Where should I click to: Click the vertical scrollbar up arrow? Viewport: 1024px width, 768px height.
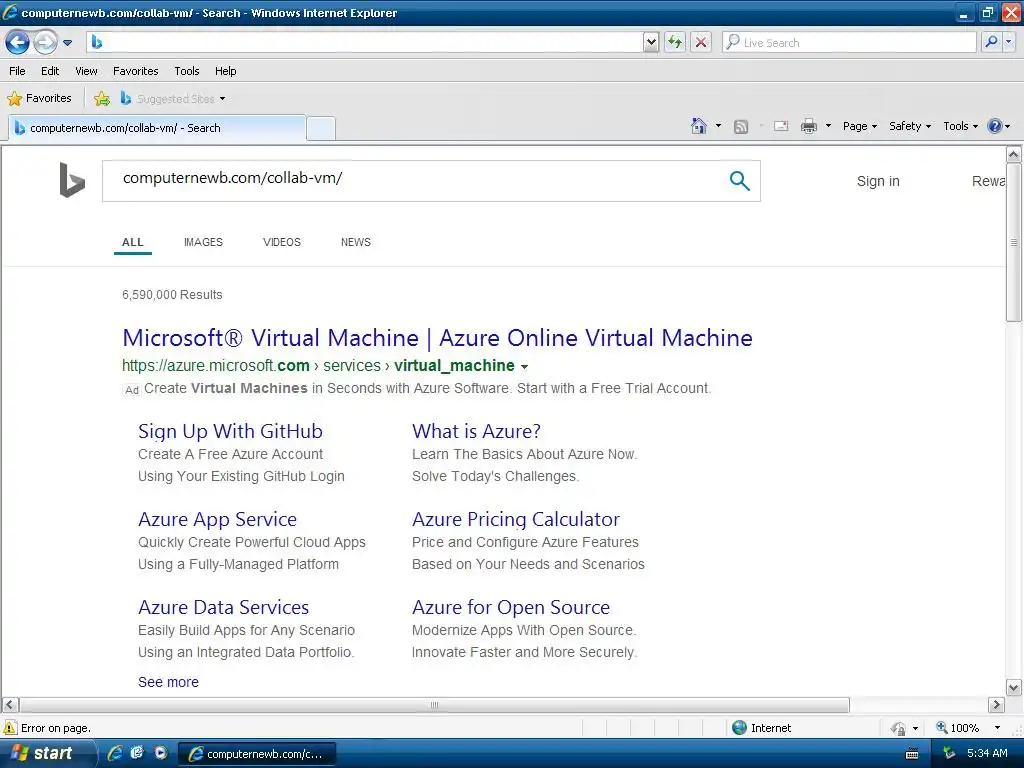pos(1014,154)
